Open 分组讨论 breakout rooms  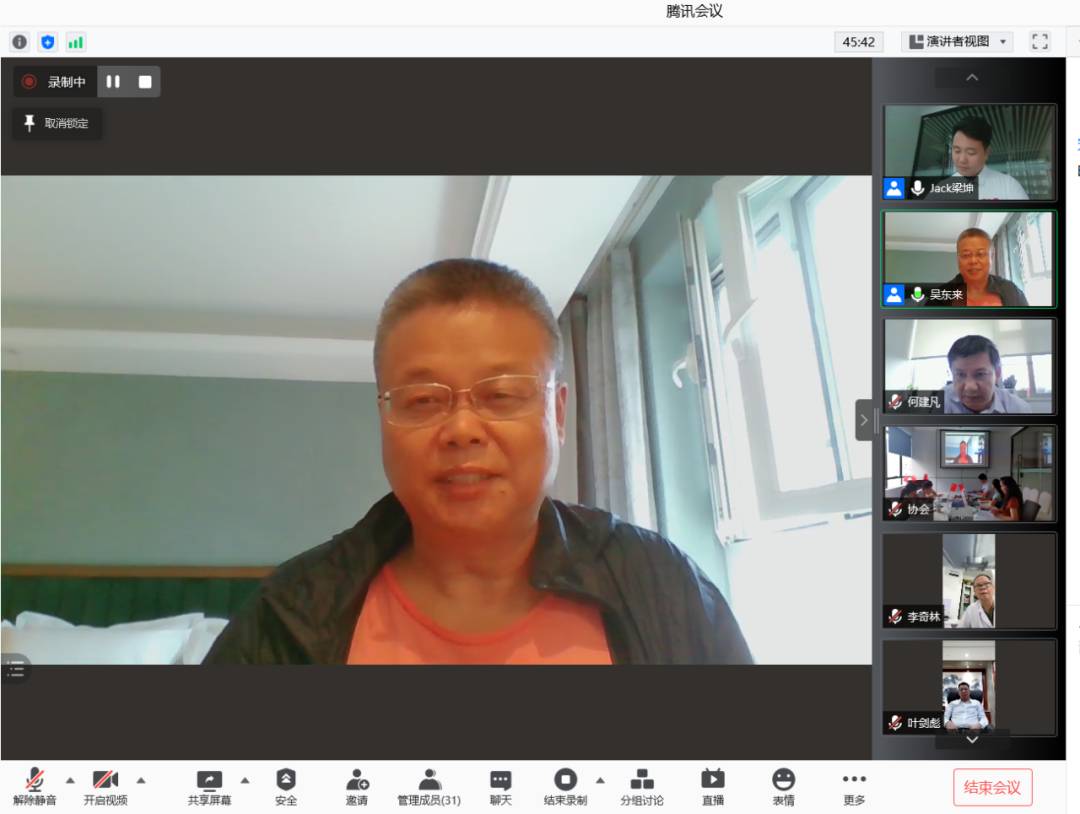click(x=642, y=786)
